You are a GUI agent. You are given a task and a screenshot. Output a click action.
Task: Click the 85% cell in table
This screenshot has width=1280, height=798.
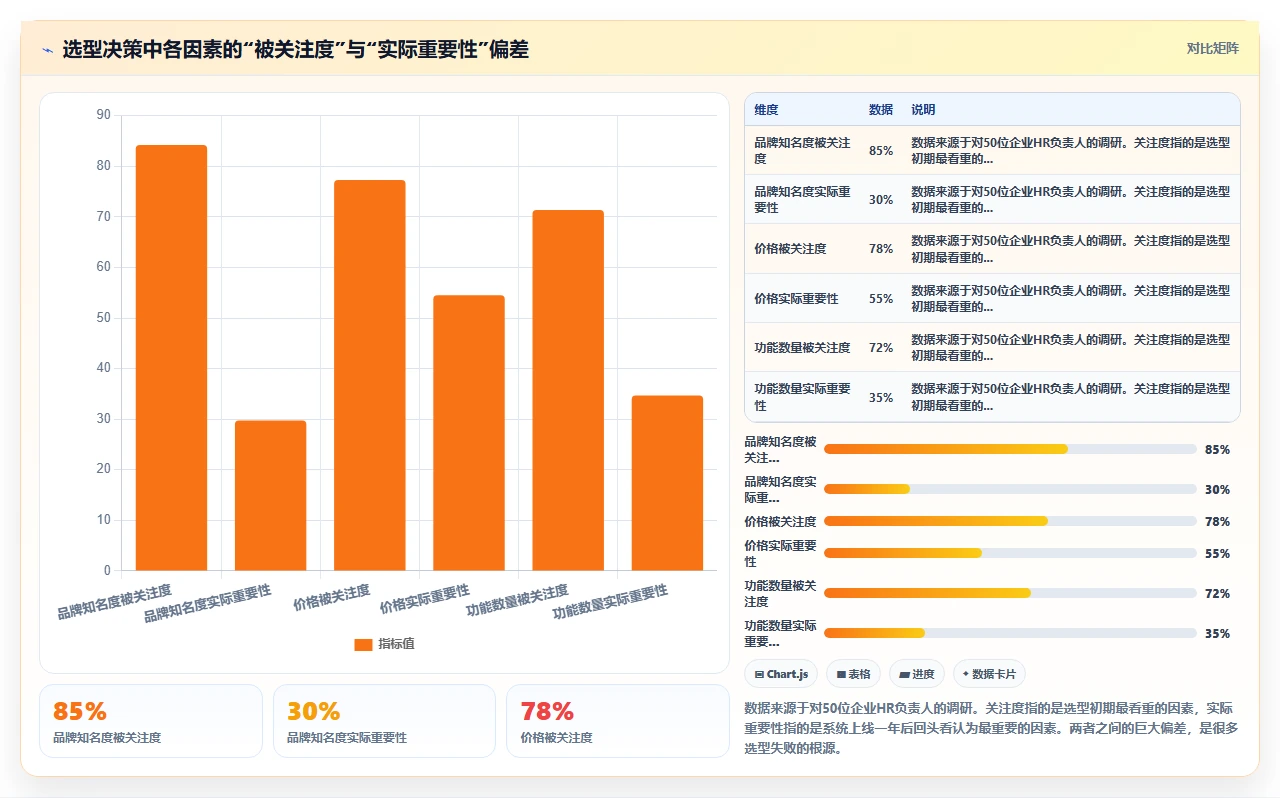point(881,151)
